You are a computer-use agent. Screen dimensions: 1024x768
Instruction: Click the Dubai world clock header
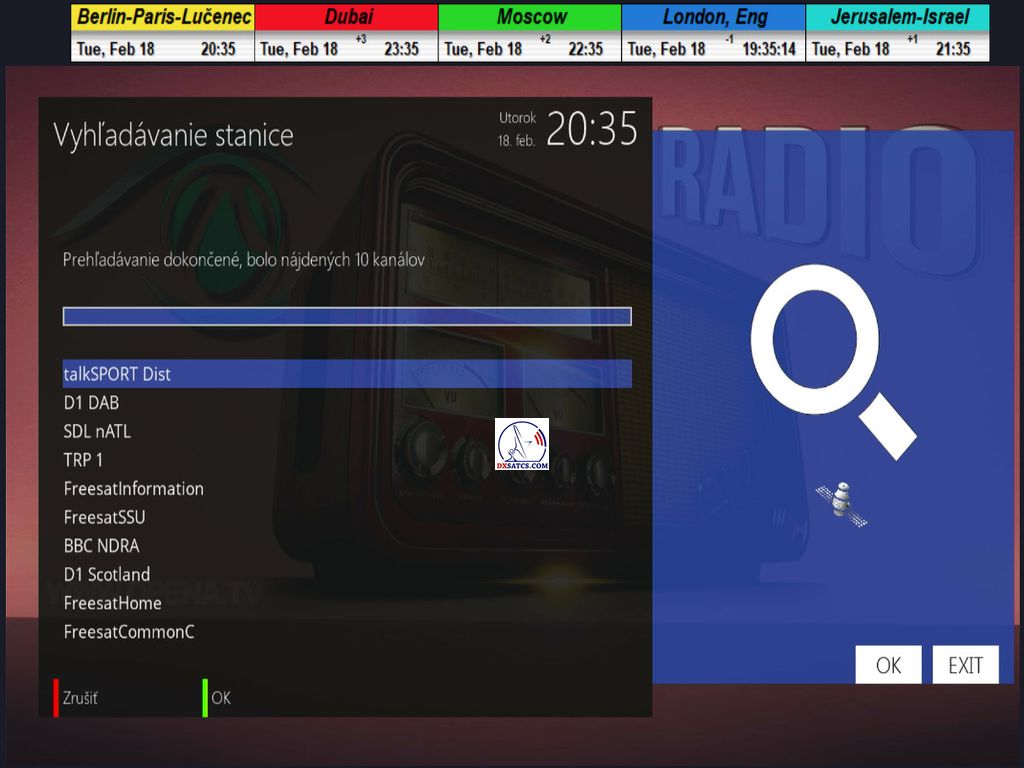[346, 17]
